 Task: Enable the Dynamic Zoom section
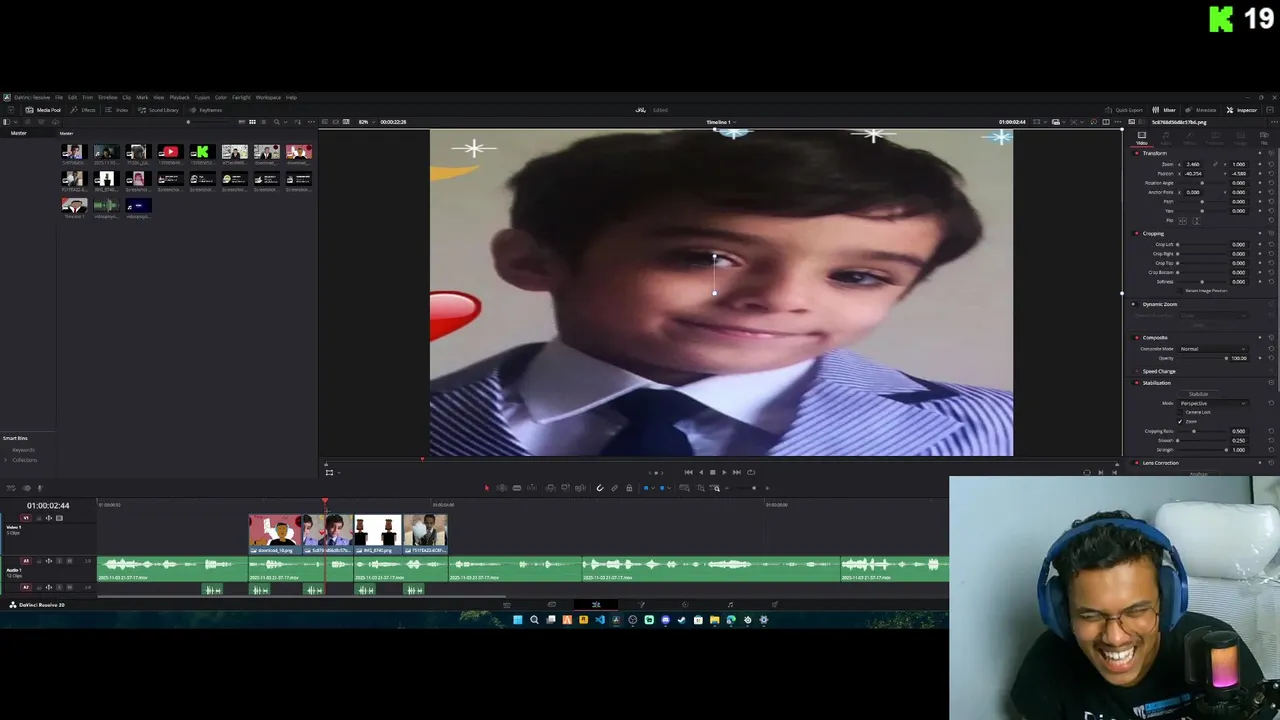(x=1133, y=304)
